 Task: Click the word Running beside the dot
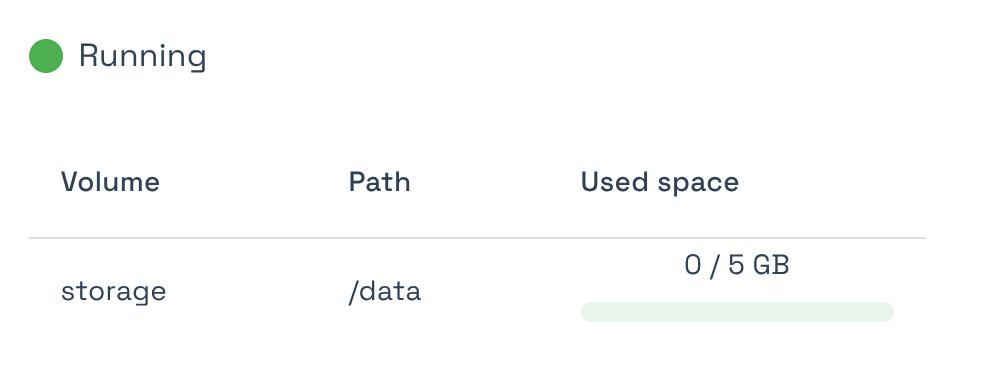pos(142,56)
